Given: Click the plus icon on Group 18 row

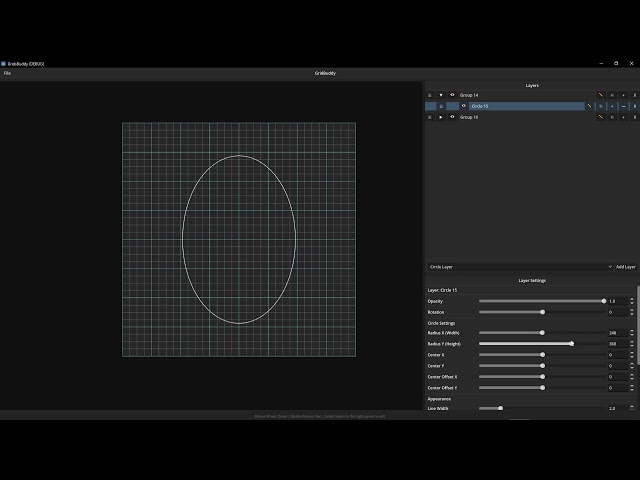Looking at the screenshot, I should point(623,117).
